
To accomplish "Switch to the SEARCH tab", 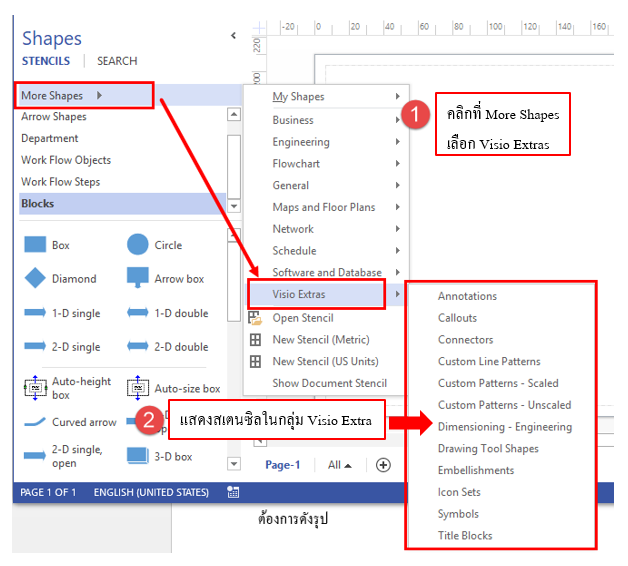I will 117,61.
